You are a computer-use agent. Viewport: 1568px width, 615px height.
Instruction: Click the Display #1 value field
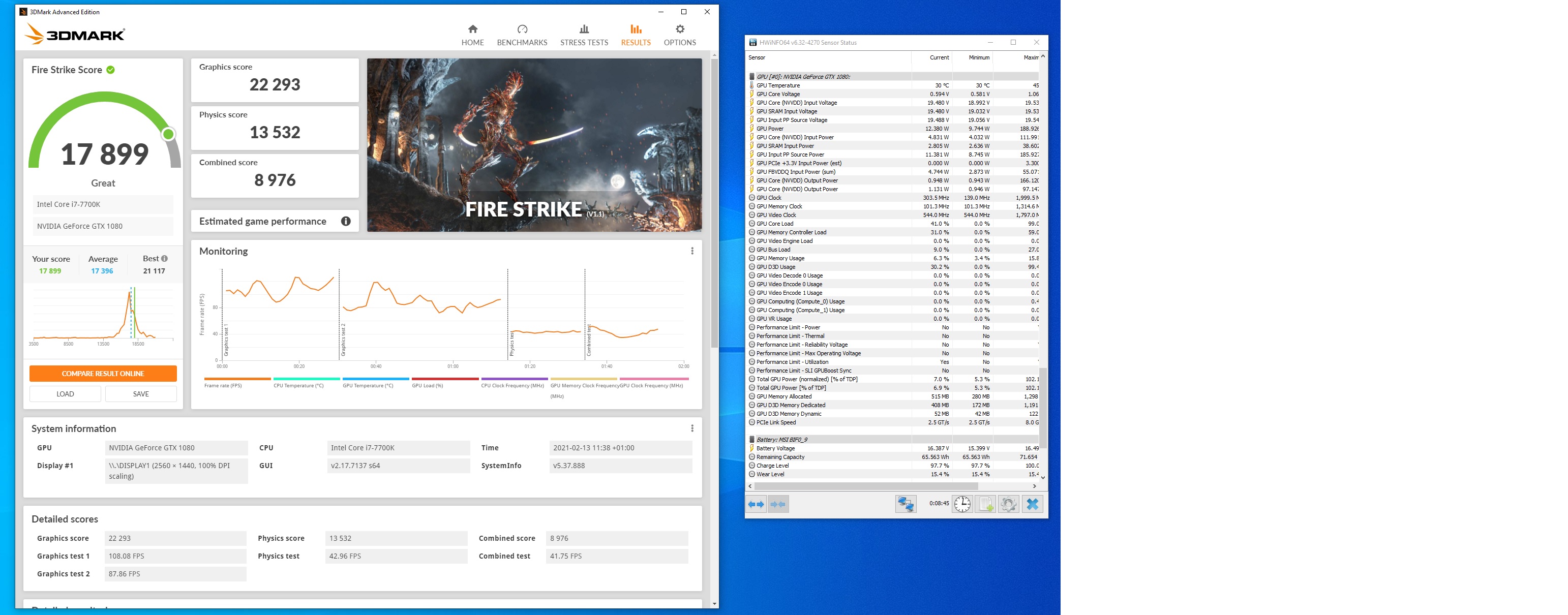tap(176, 471)
